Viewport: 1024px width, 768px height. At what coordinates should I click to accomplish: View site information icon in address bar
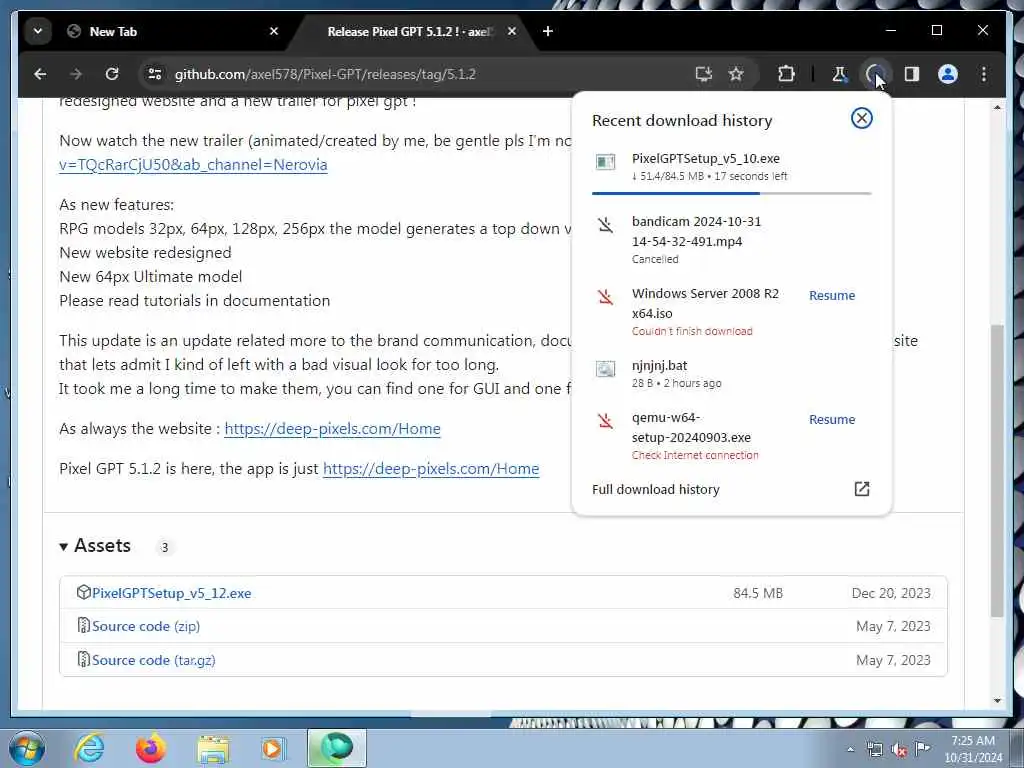[155, 74]
